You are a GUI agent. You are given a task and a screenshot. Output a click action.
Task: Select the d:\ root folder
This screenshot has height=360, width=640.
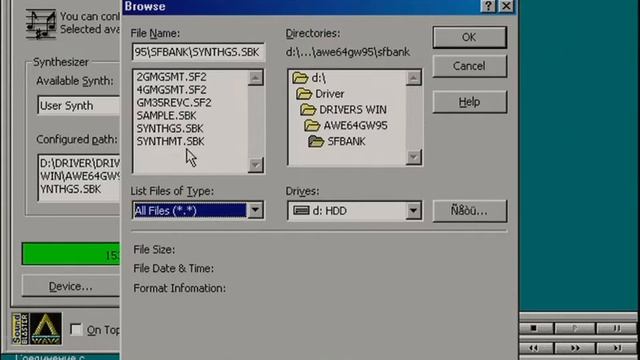[309, 78]
